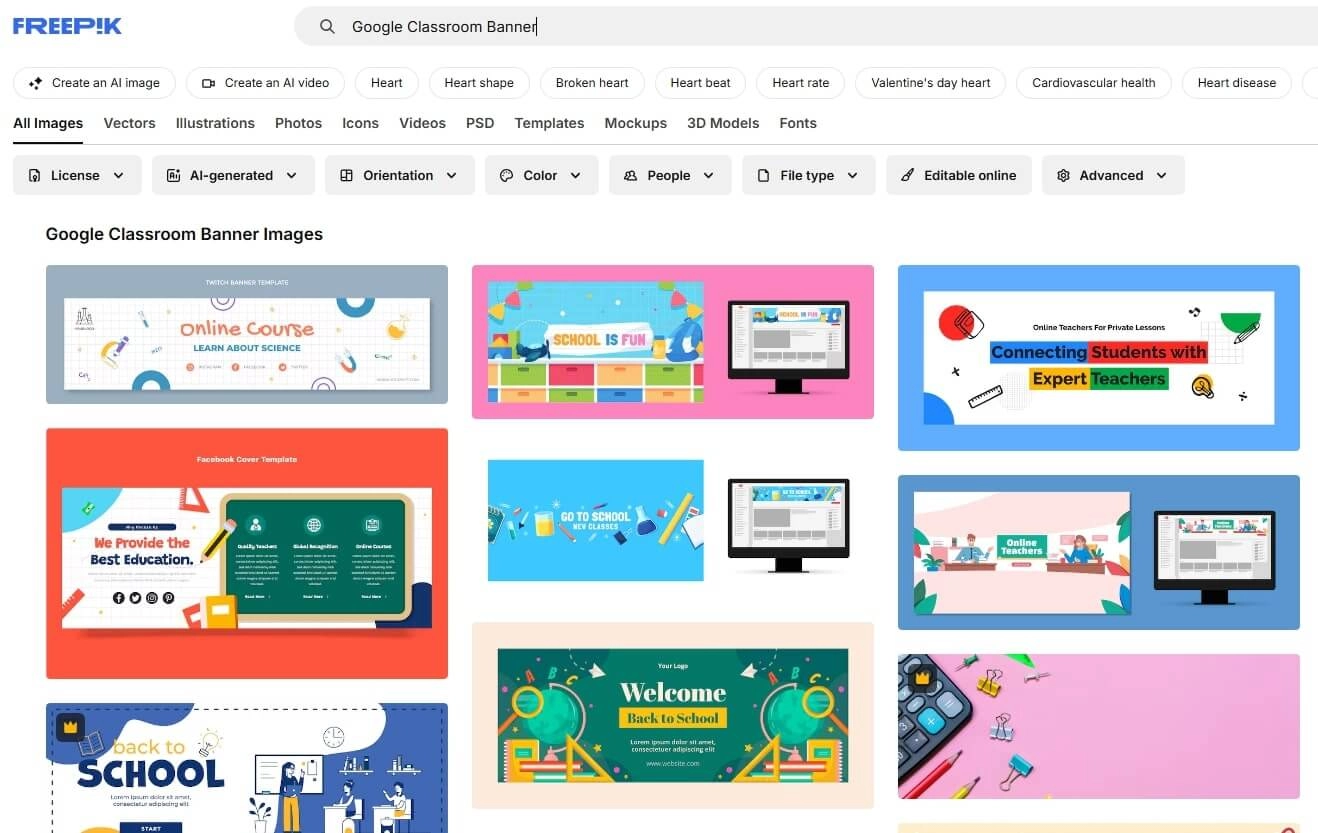Open the Mockups tab
This screenshot has width=1318, height=833.
pyautogui.click(x=635, y=123)
